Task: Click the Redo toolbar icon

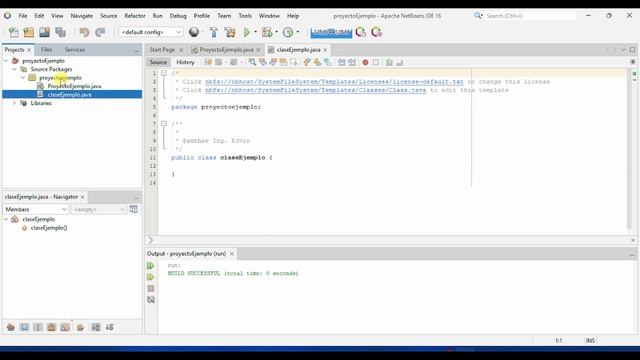Action: (x=100, y=32)
